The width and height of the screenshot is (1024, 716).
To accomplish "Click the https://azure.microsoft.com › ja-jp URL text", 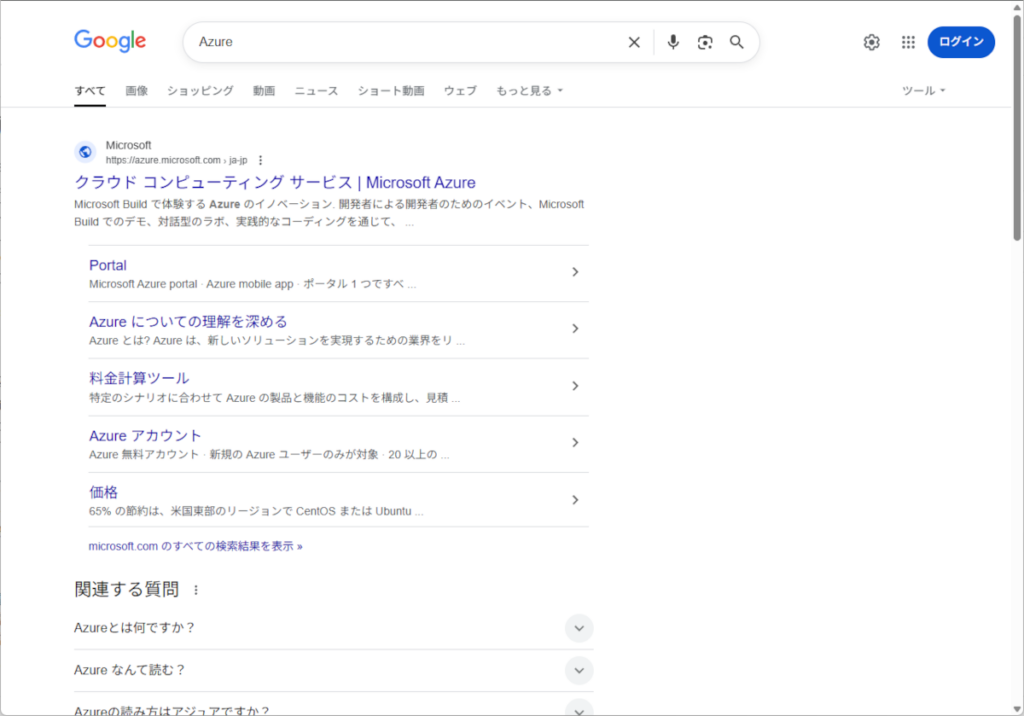I will pos(176,160).
